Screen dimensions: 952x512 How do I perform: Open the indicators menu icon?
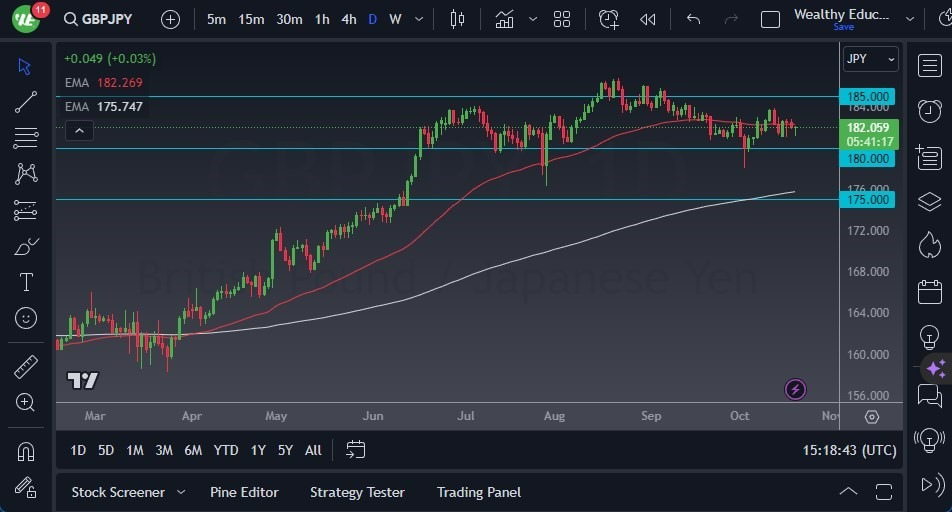tap(505, 19)
